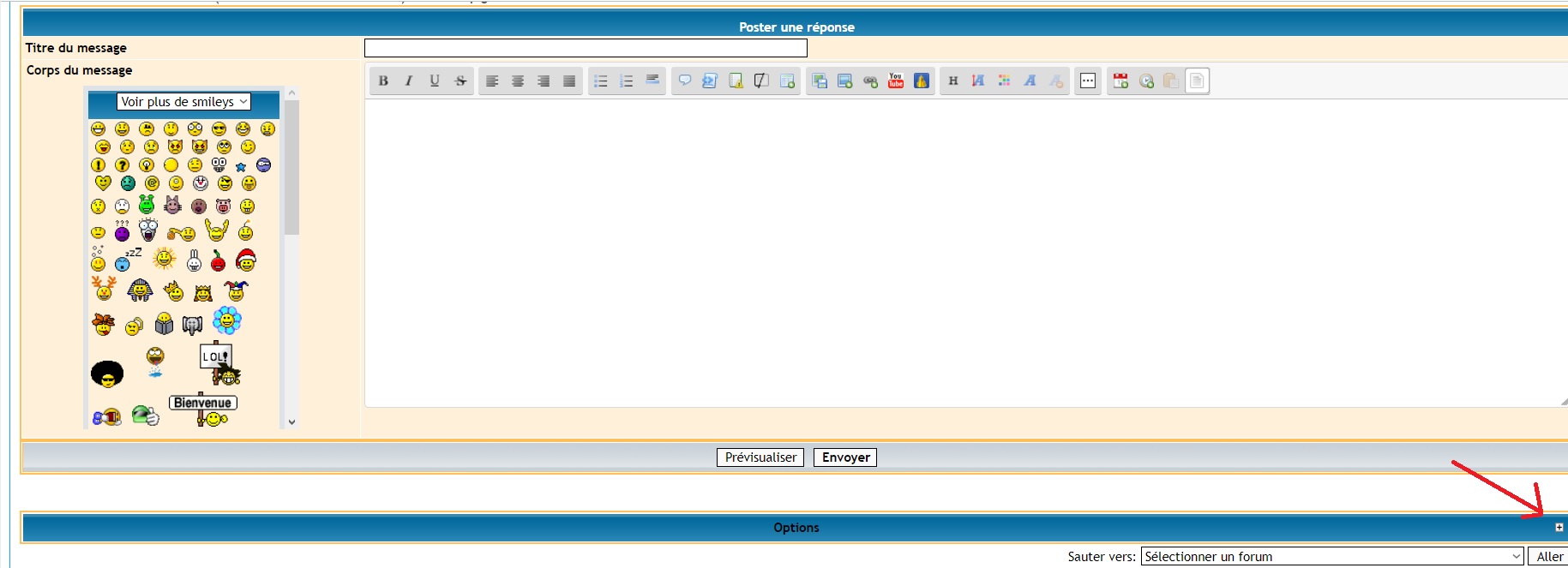This screenshot has height=568, width=1568.
Task: Click the Aller button
Action: coord(1549,557)
